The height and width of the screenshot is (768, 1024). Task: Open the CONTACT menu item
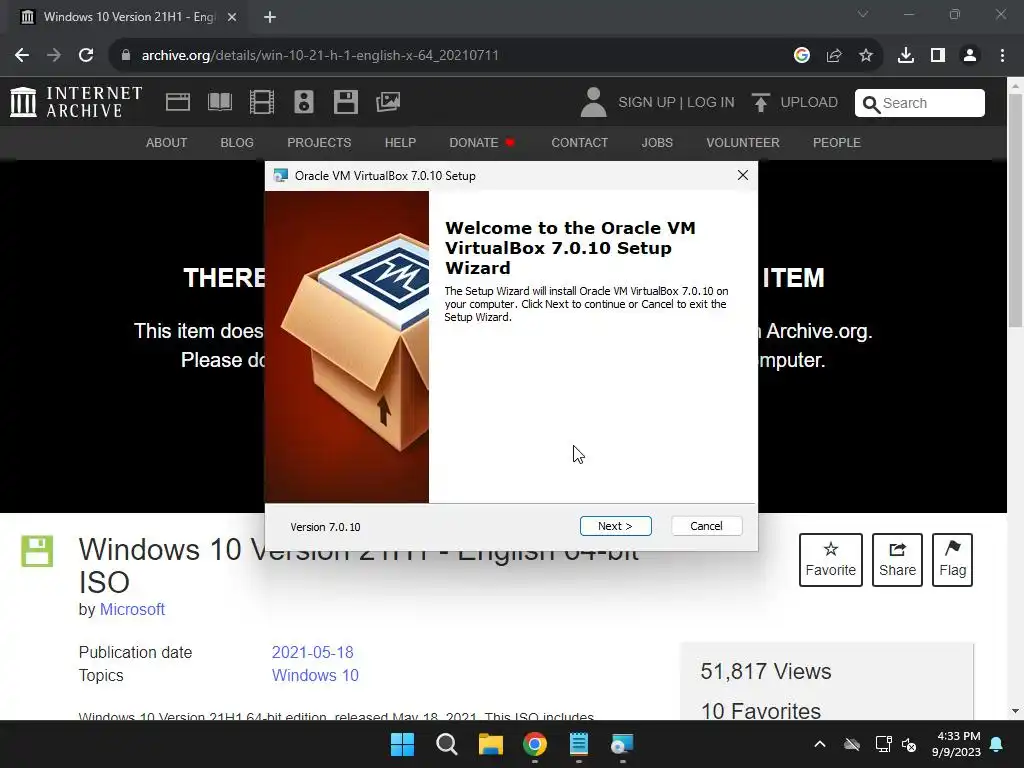[x=579, y=142]
